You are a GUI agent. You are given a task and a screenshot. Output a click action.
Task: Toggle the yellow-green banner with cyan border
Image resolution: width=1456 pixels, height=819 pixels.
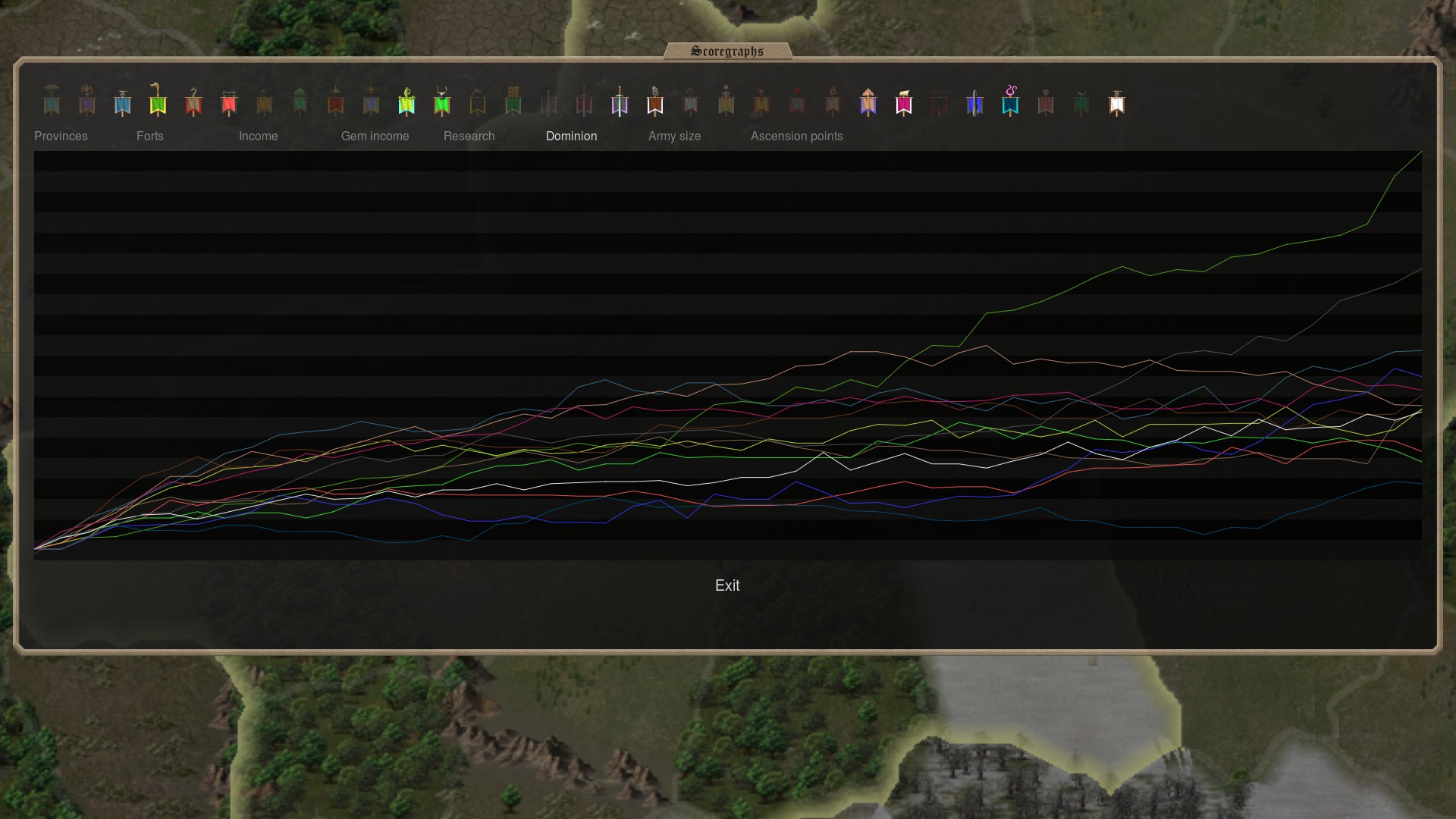[x=406, y=101]
